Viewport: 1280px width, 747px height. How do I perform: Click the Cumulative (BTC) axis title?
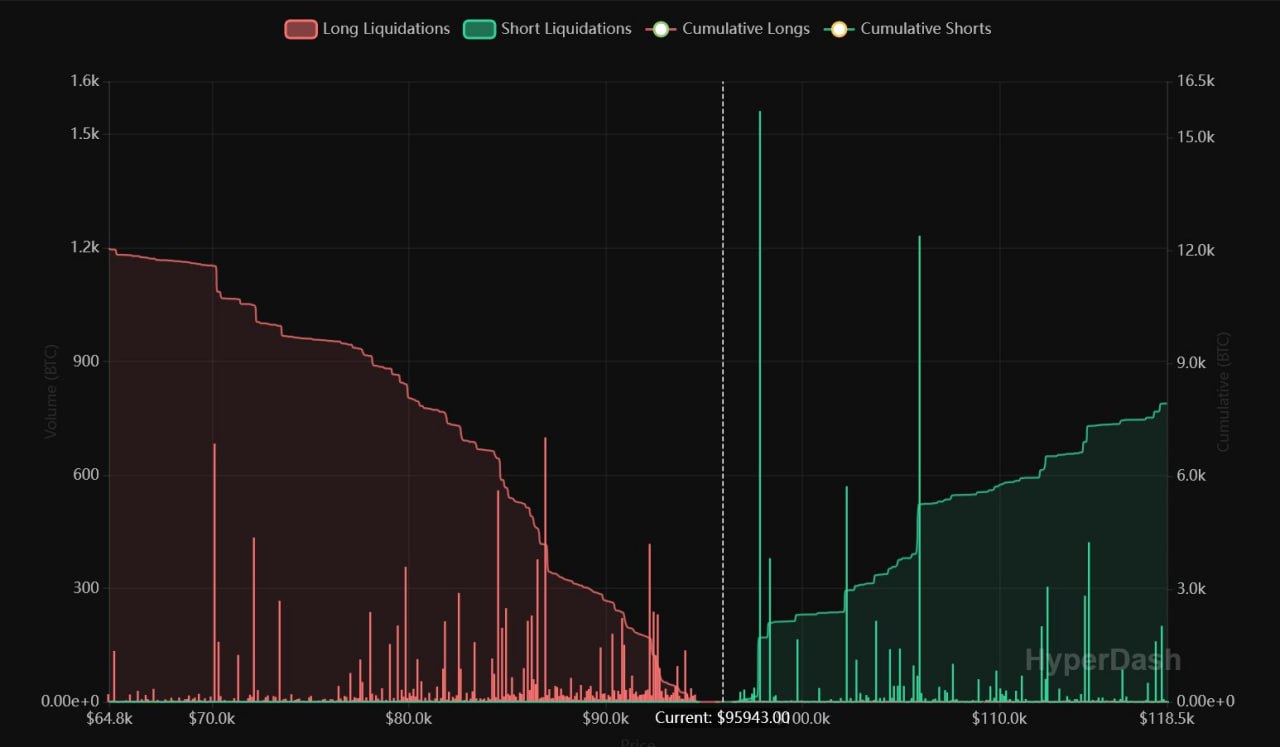pyautogui.click(x=1224, y=391)
